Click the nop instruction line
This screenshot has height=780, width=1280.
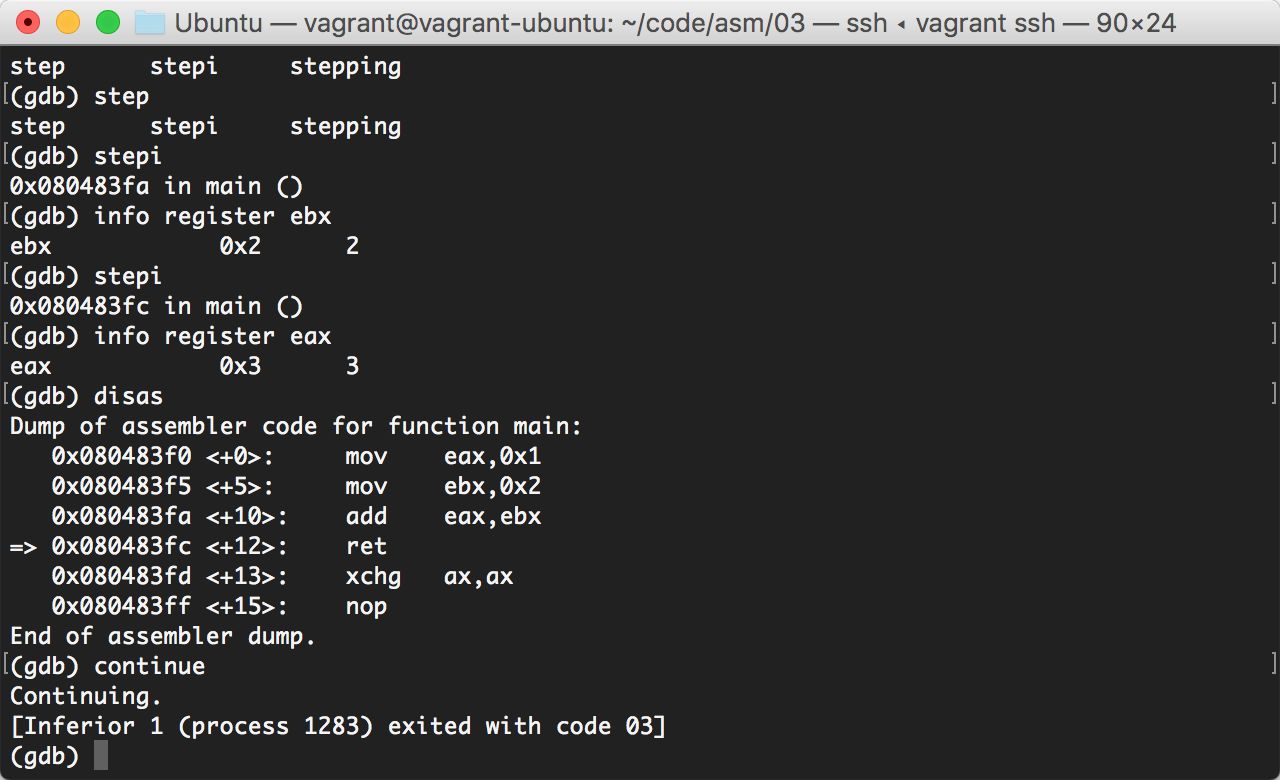click(x=219, y=606)
